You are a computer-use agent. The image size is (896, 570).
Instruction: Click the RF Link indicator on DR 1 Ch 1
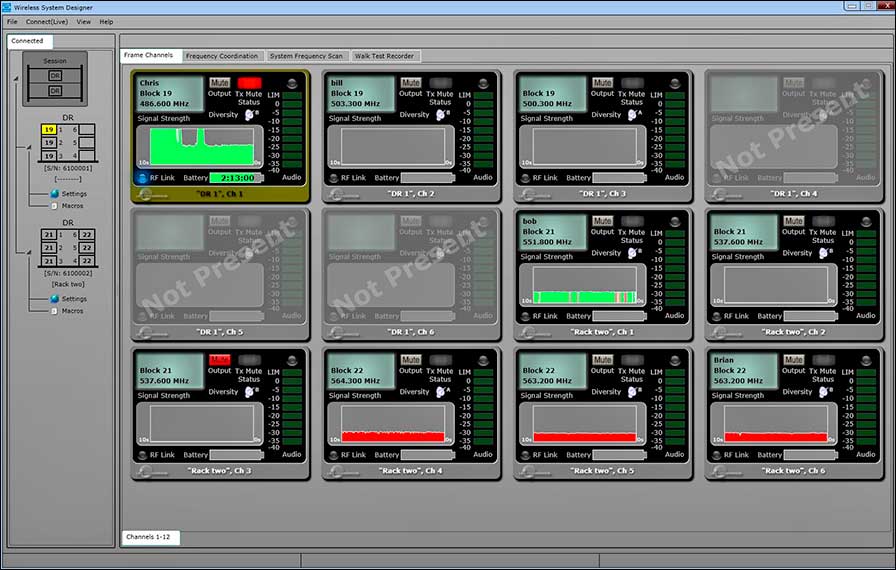click(143, 177)
